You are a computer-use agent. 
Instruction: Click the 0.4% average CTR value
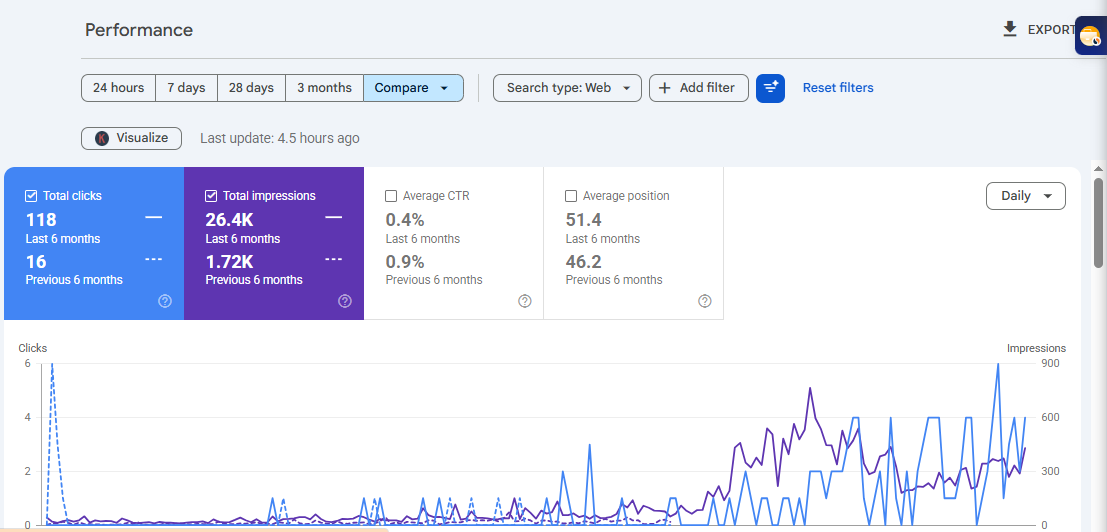[x=405, y=219]
